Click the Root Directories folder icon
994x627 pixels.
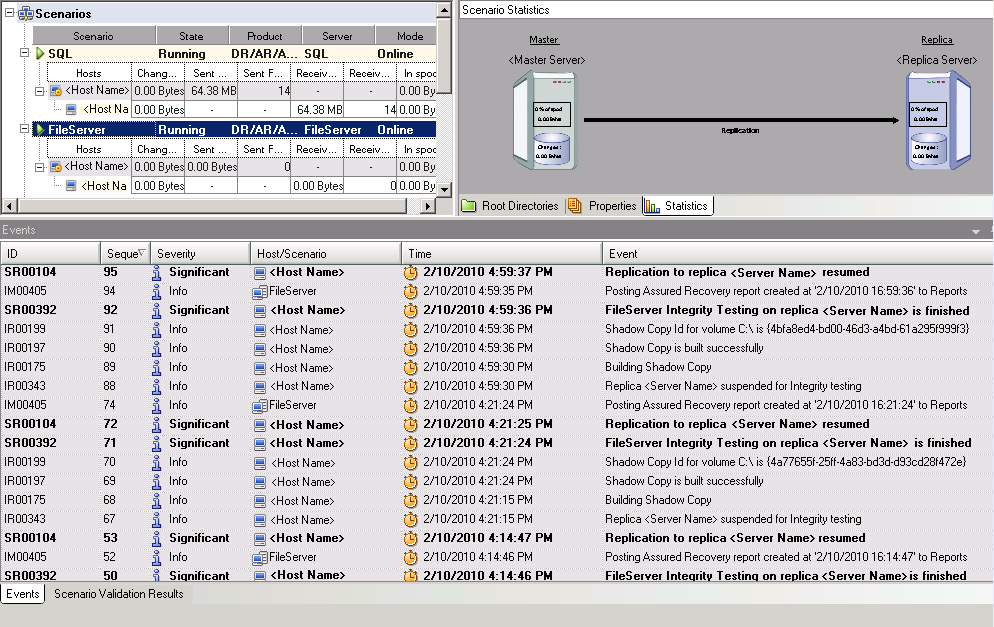pyautogui.click(x=470, y=204)
